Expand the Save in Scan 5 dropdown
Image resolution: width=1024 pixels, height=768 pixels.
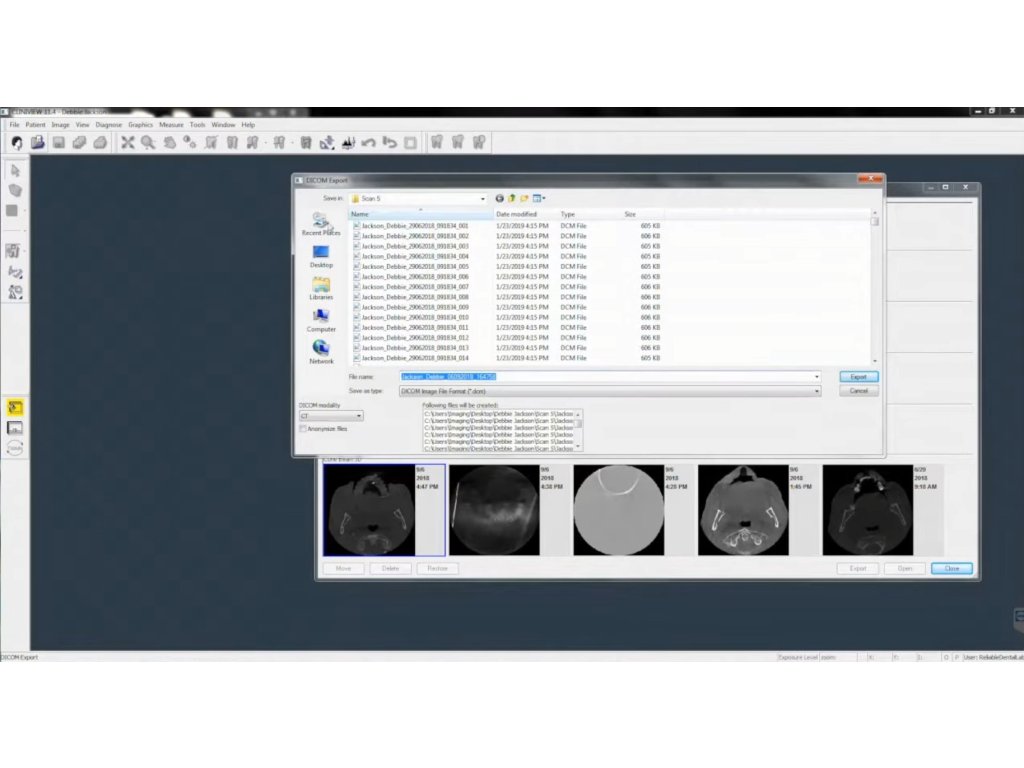(483, 199)
